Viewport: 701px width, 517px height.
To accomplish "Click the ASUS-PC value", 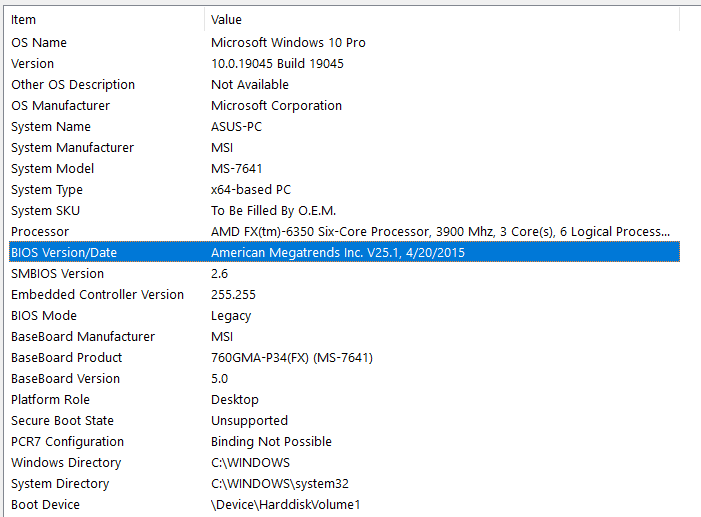I will tap(236, 127).
